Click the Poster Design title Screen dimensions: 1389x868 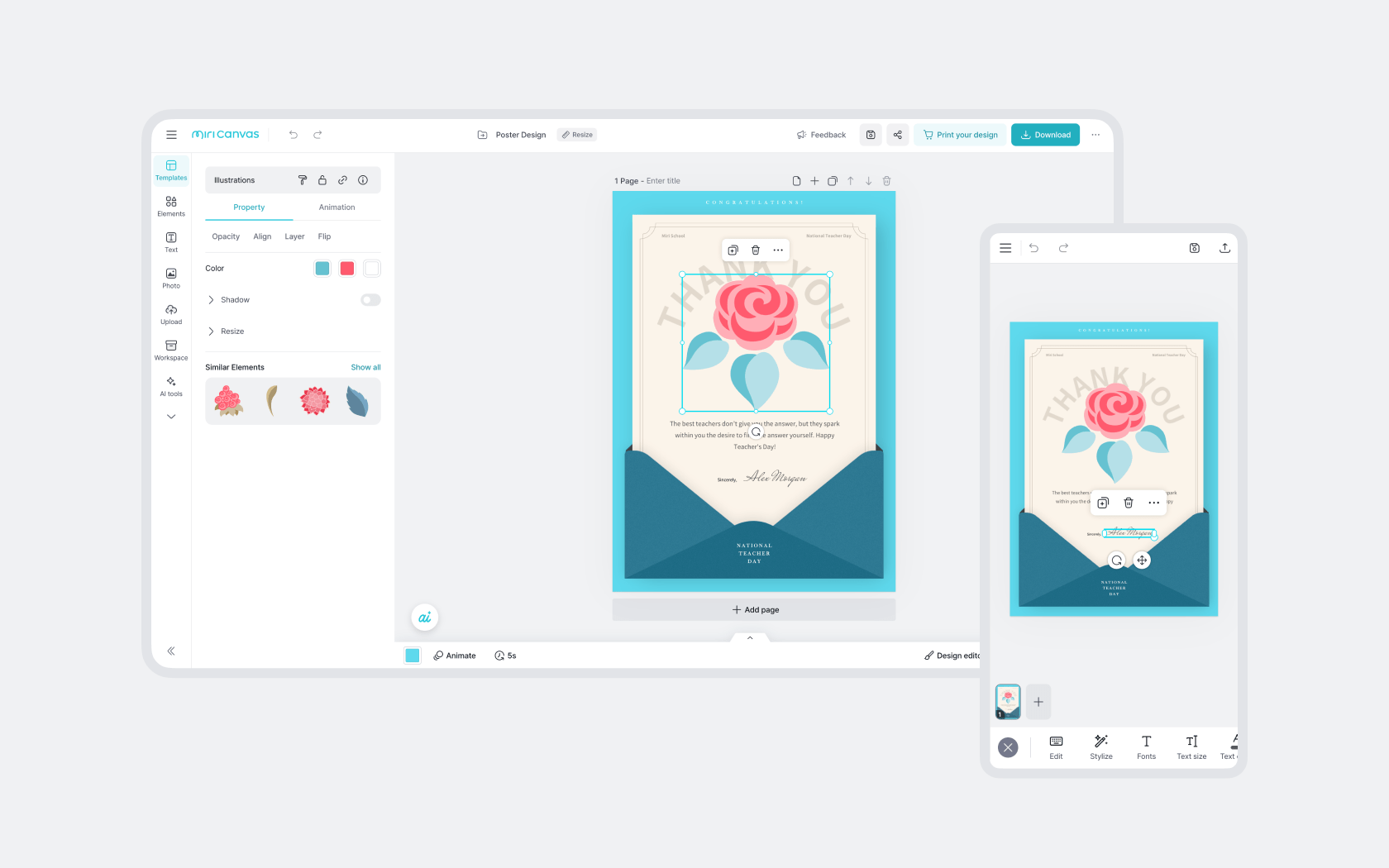(x=521, y=135)
